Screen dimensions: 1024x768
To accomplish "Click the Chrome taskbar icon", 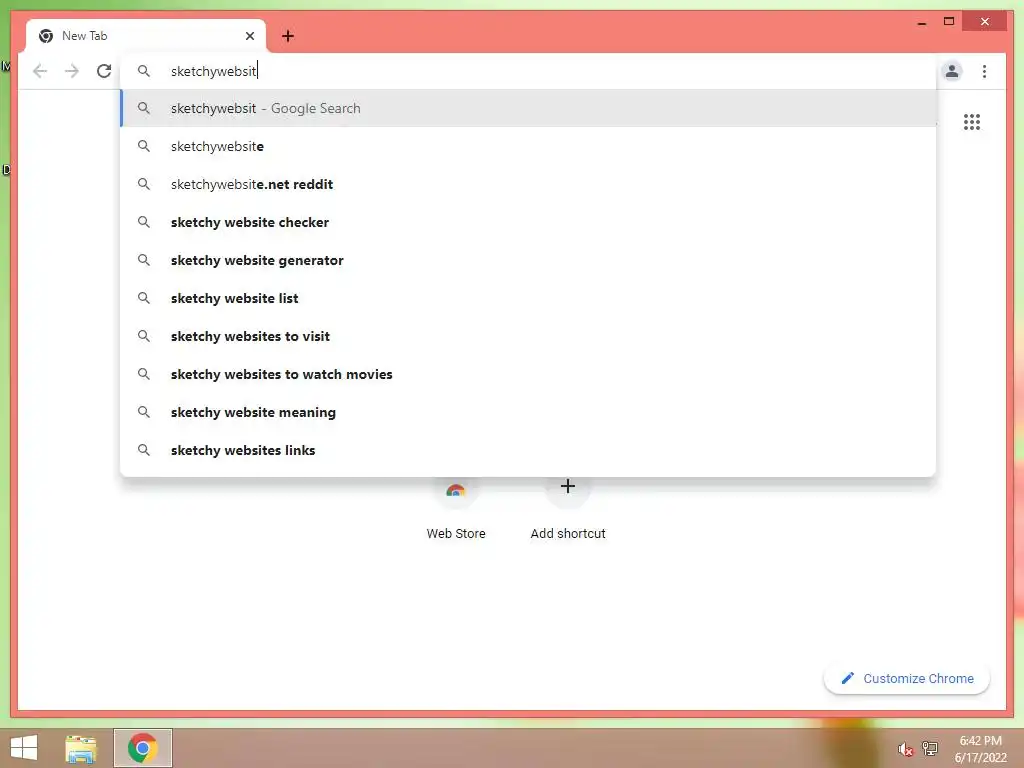I will (142, 748).
